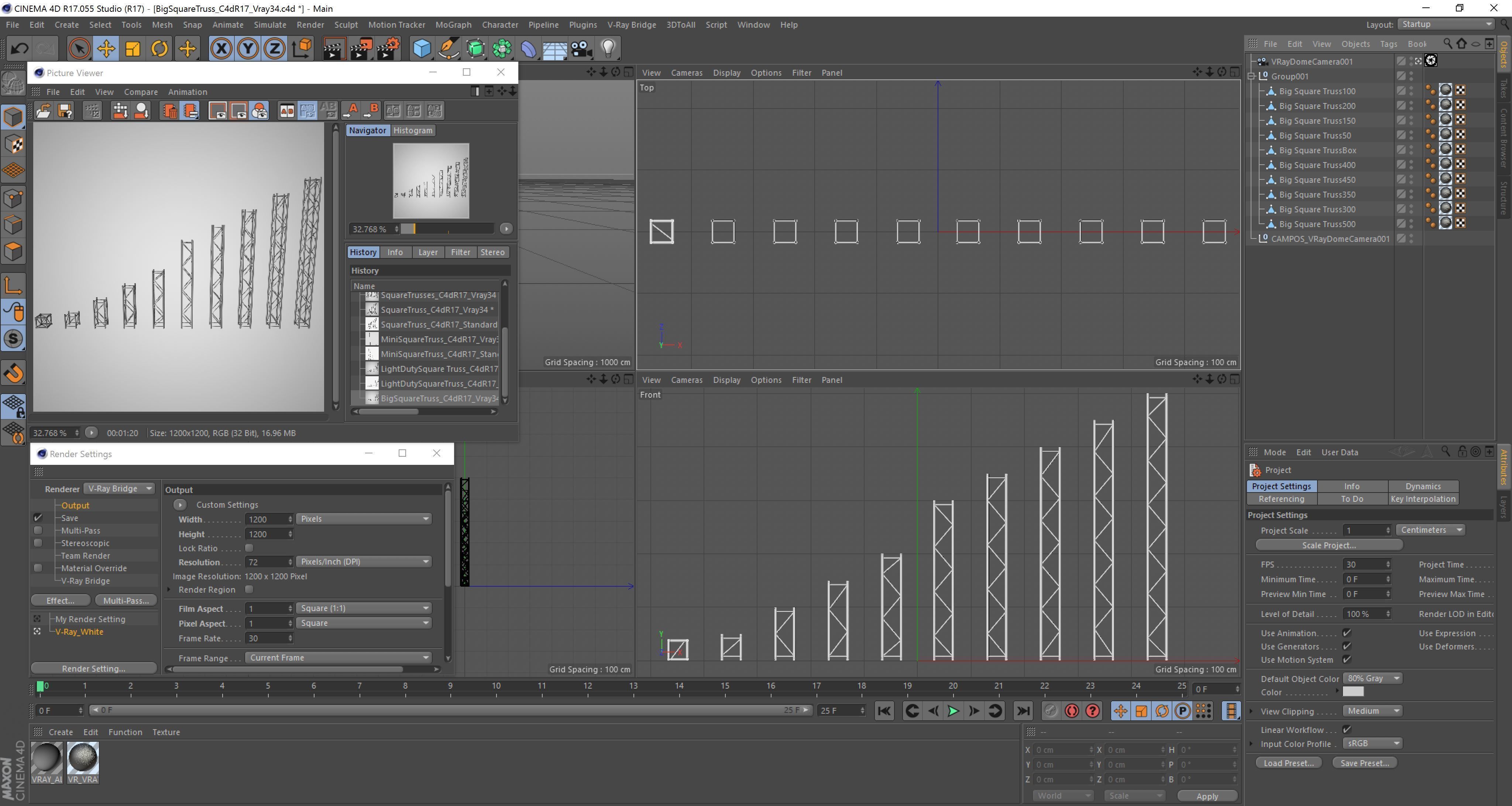Toggle X-axis lock icon
Image resolution: width=1512 pixels, height=806 pixels.
tap(221, 49)
